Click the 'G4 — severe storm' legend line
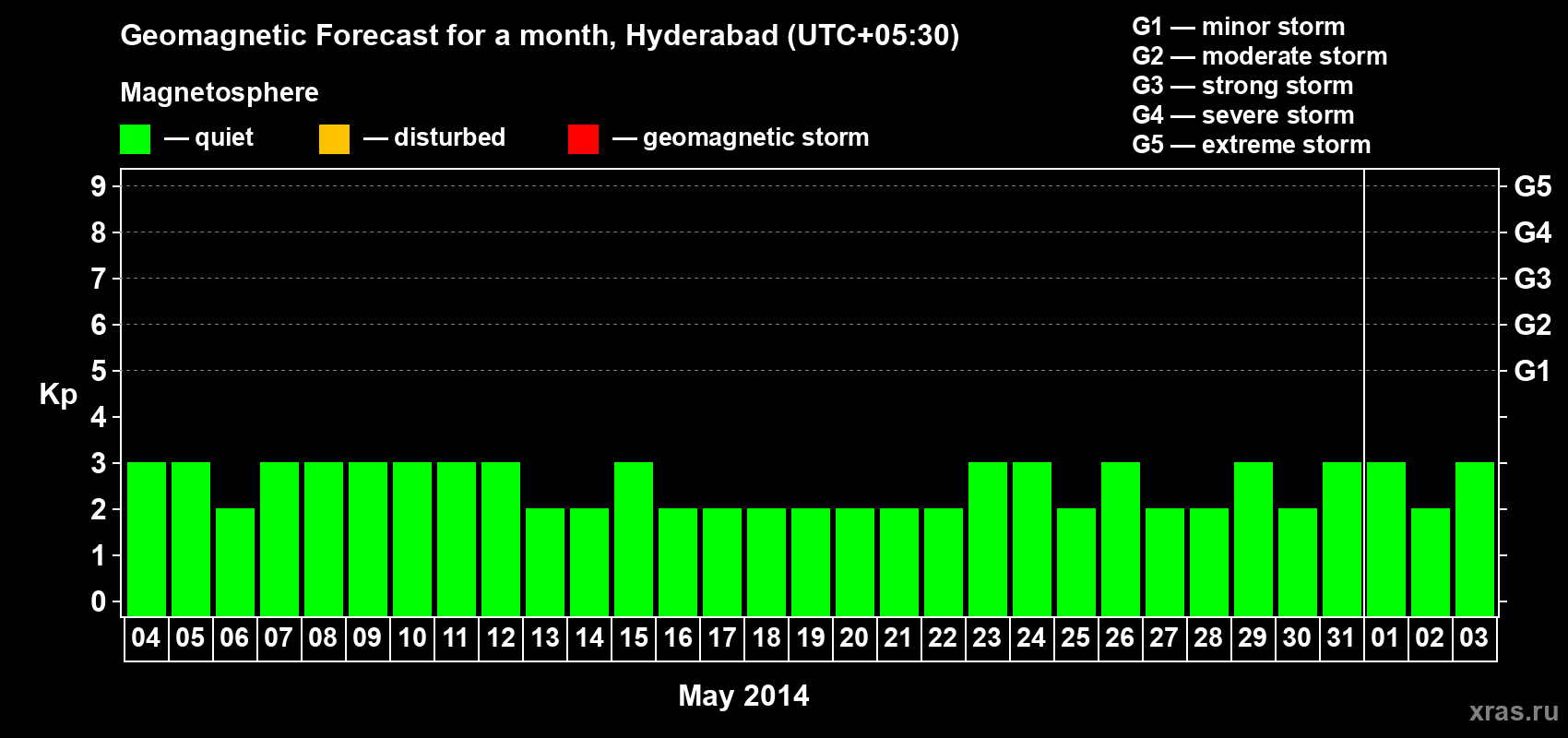Image resolution: width=1568 pixels, height=738 pixels. pyautogui.click(x=1243, y=115)
